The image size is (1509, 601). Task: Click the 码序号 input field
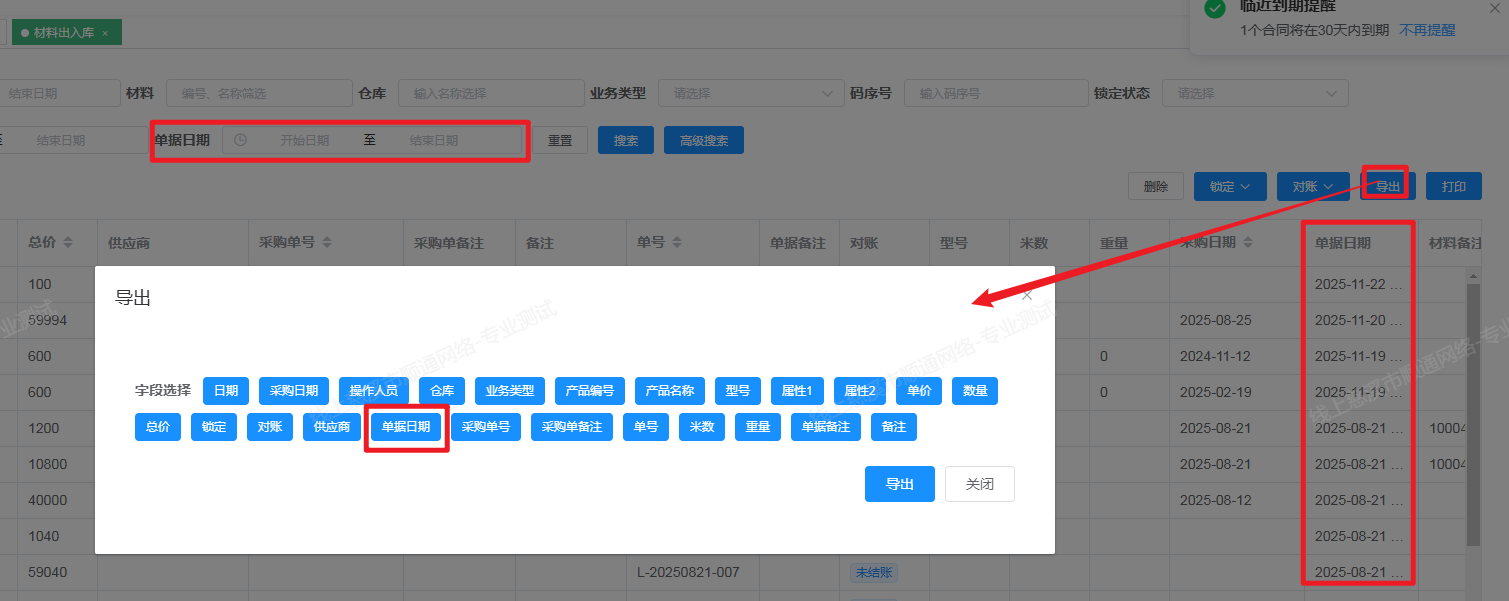(x=995, y=93)
